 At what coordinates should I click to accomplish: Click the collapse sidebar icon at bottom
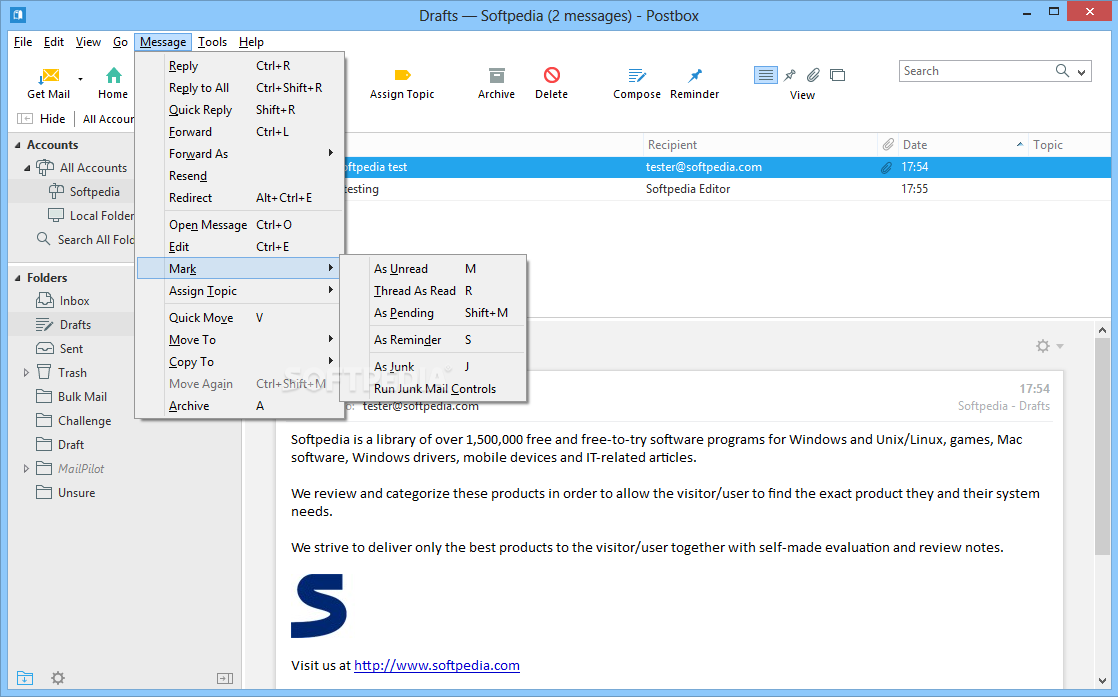click(225, 678)
